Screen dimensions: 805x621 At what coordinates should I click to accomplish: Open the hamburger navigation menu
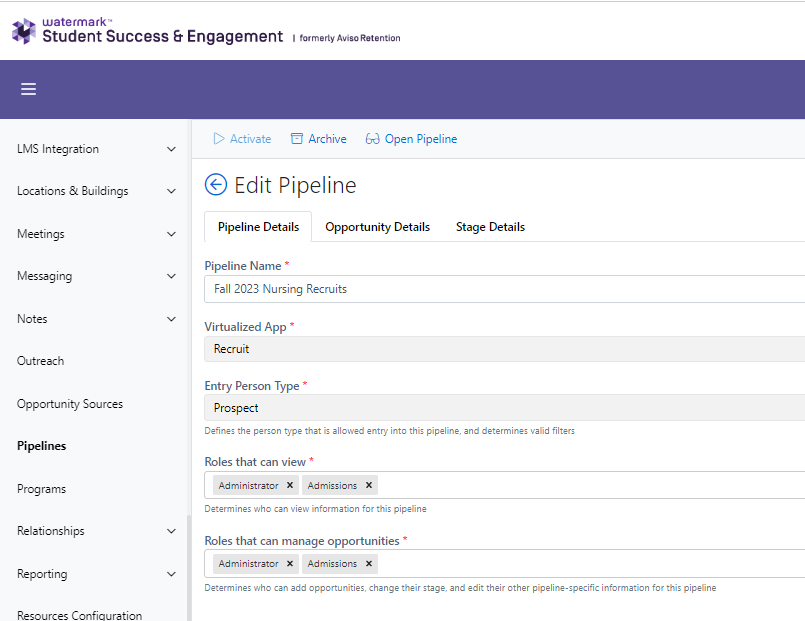point(28,89)
